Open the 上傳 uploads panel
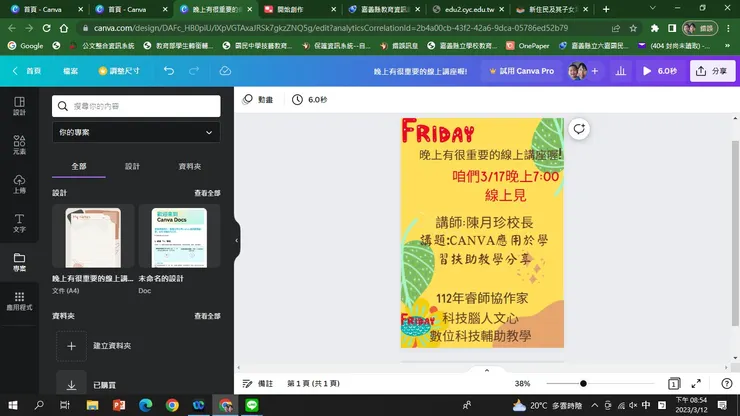The height and width of the screenshot is (416, 740). click(x=19, y=184)
